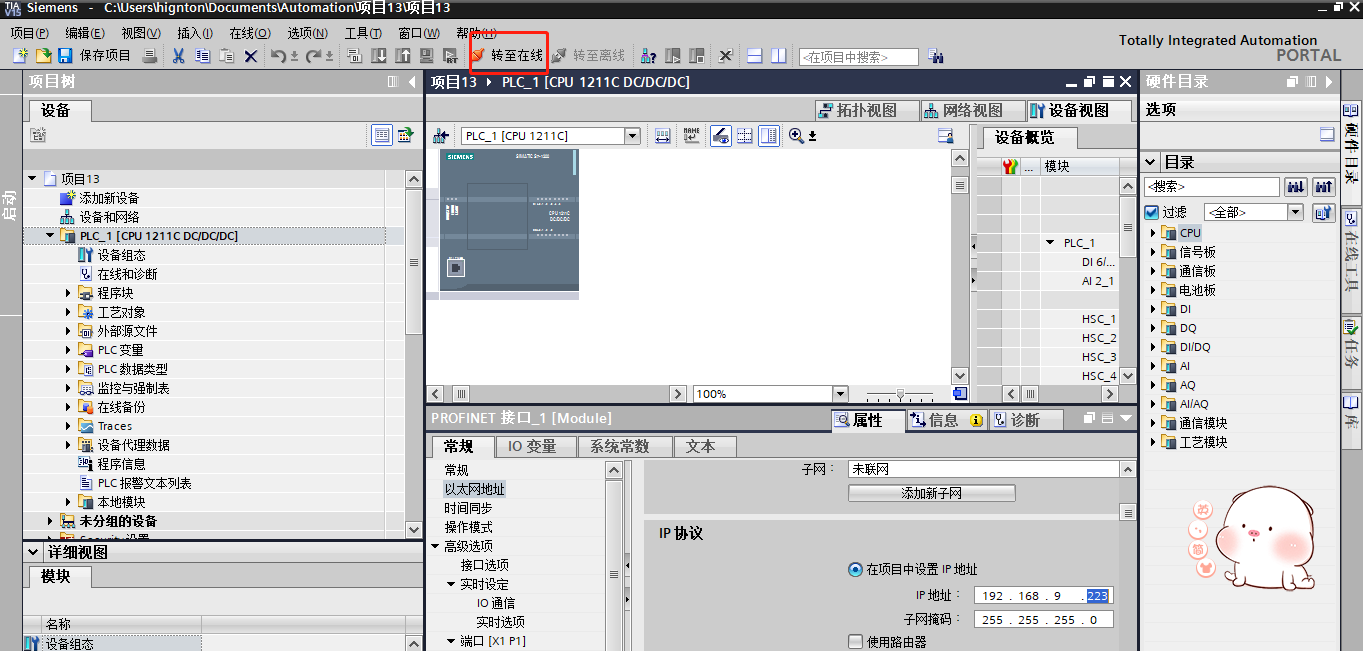Image resolution: width=1363 pixels, height=651 pixels.
Task: Click the 保存项目 save icon
Action: pos(65,56)
